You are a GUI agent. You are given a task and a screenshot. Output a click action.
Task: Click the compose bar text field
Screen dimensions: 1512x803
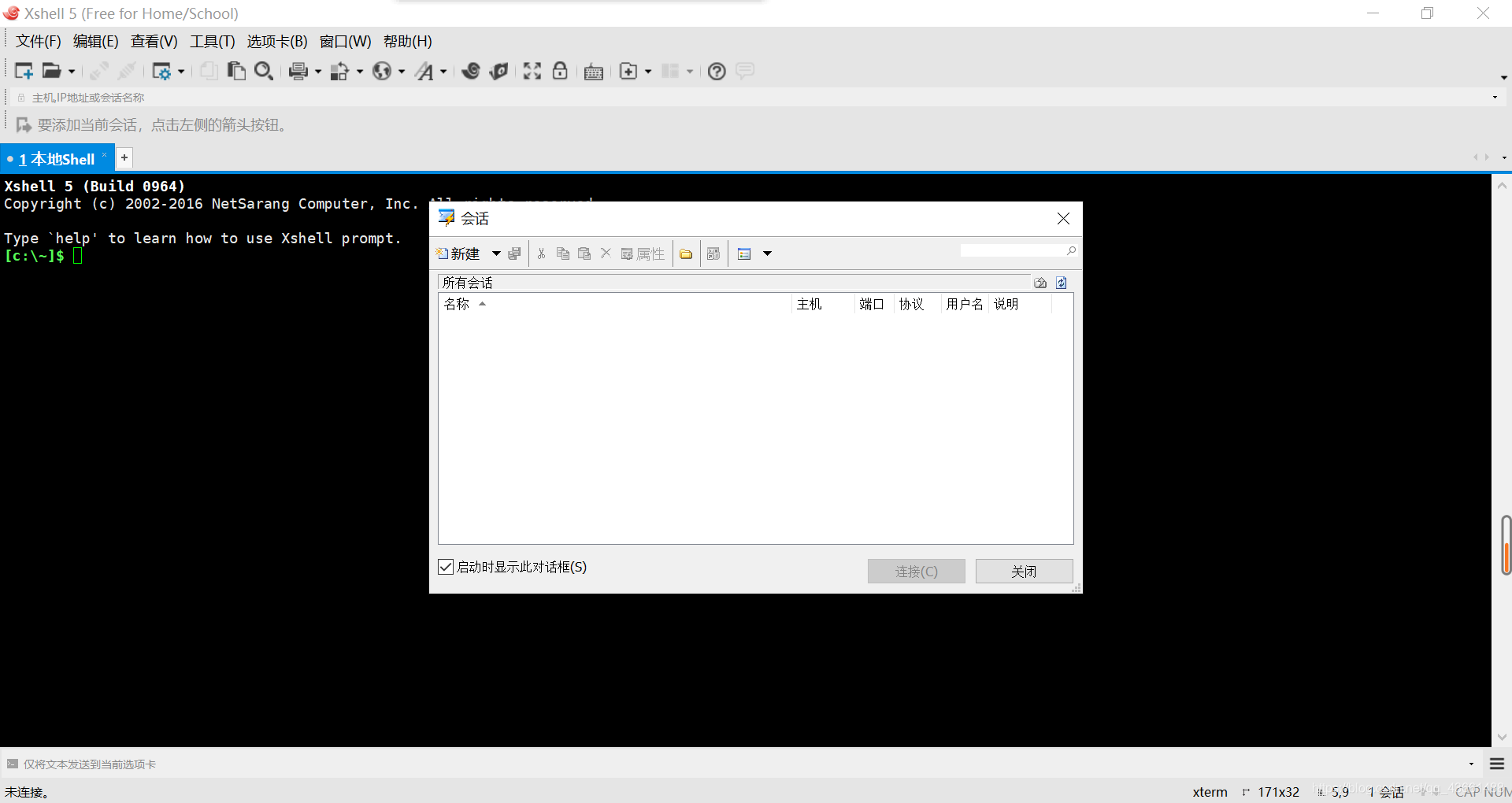pos(740,764)
